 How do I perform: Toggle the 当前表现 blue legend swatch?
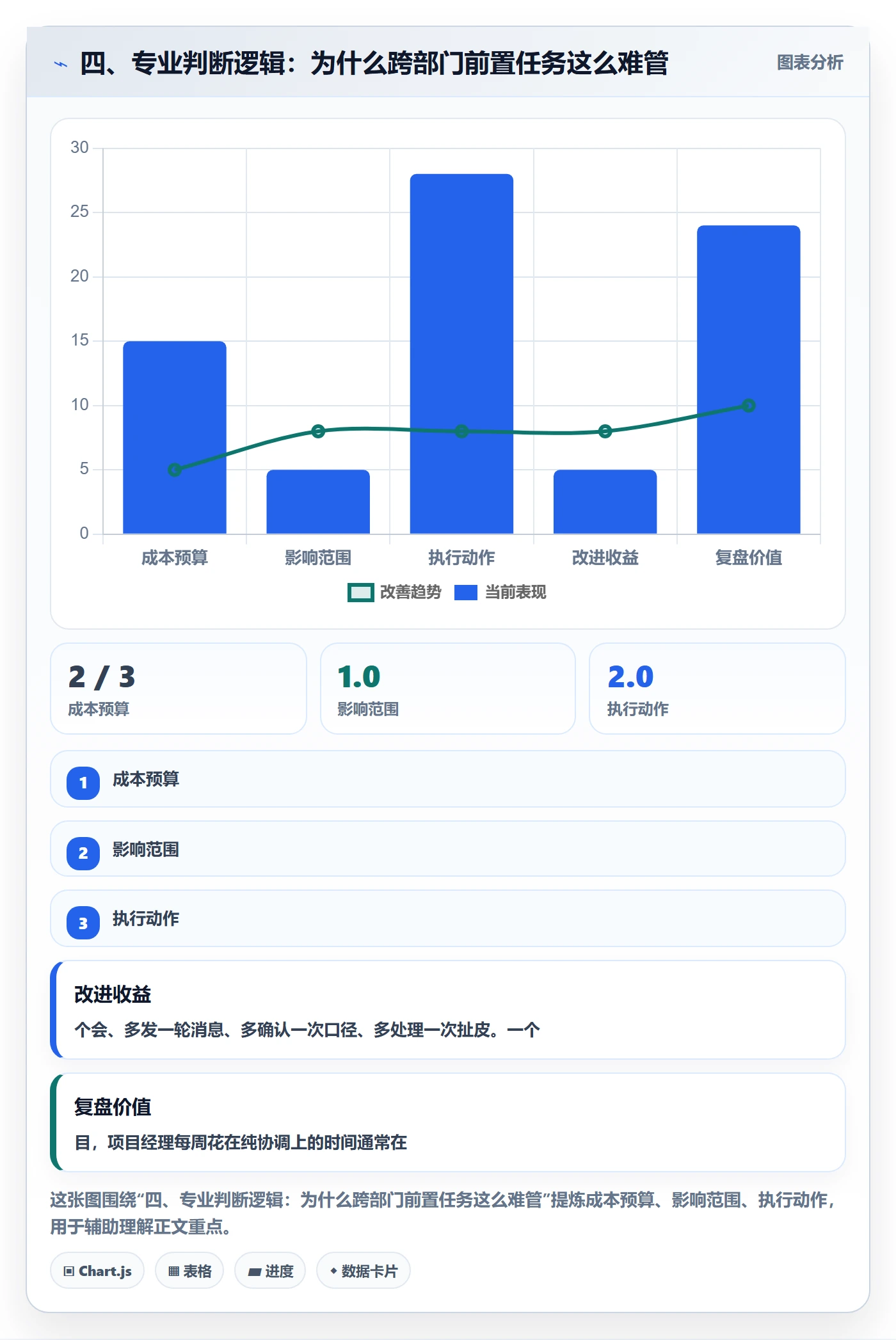[x=466, y=593]
